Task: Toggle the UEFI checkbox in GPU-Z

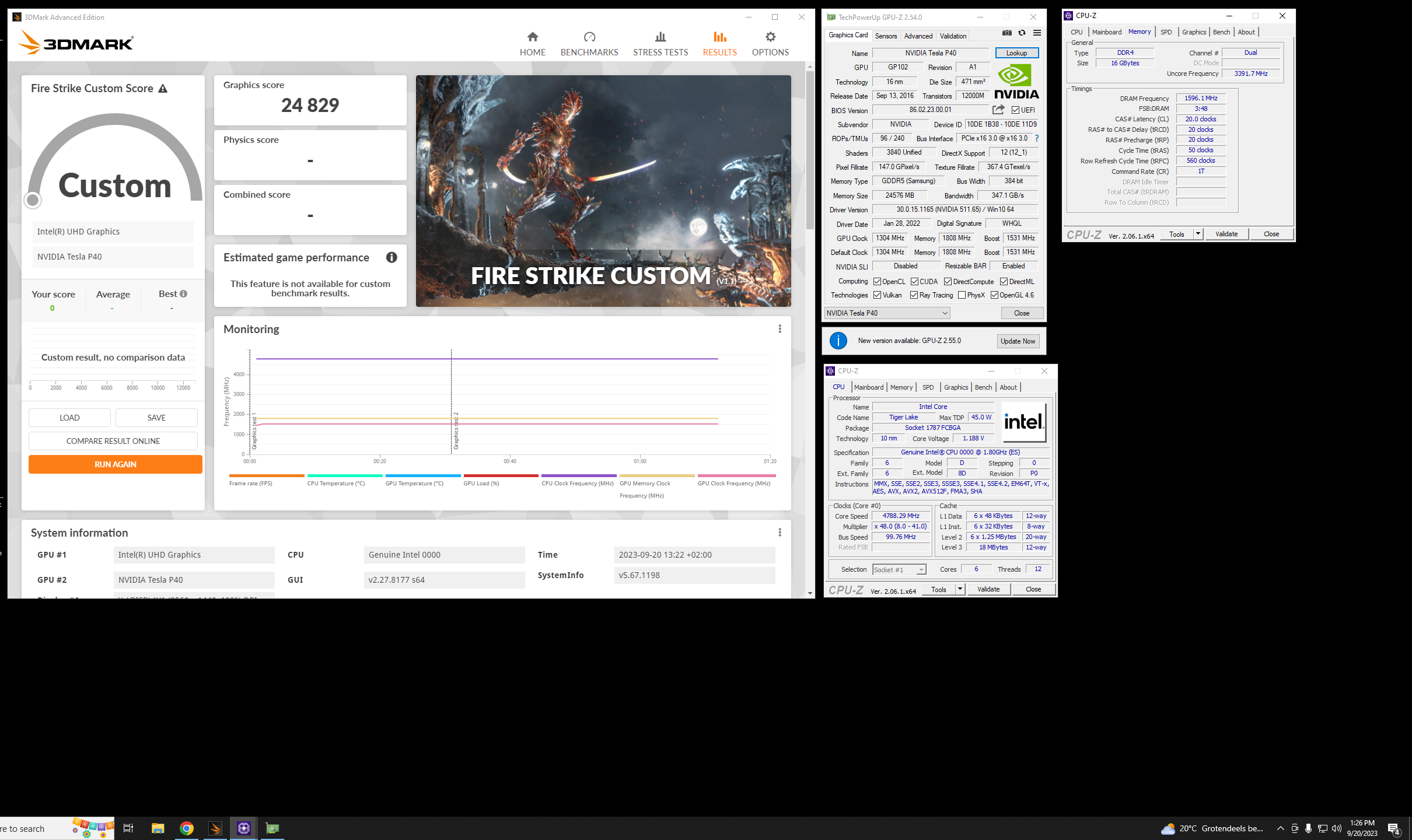Action: [x=1015, y=110]
